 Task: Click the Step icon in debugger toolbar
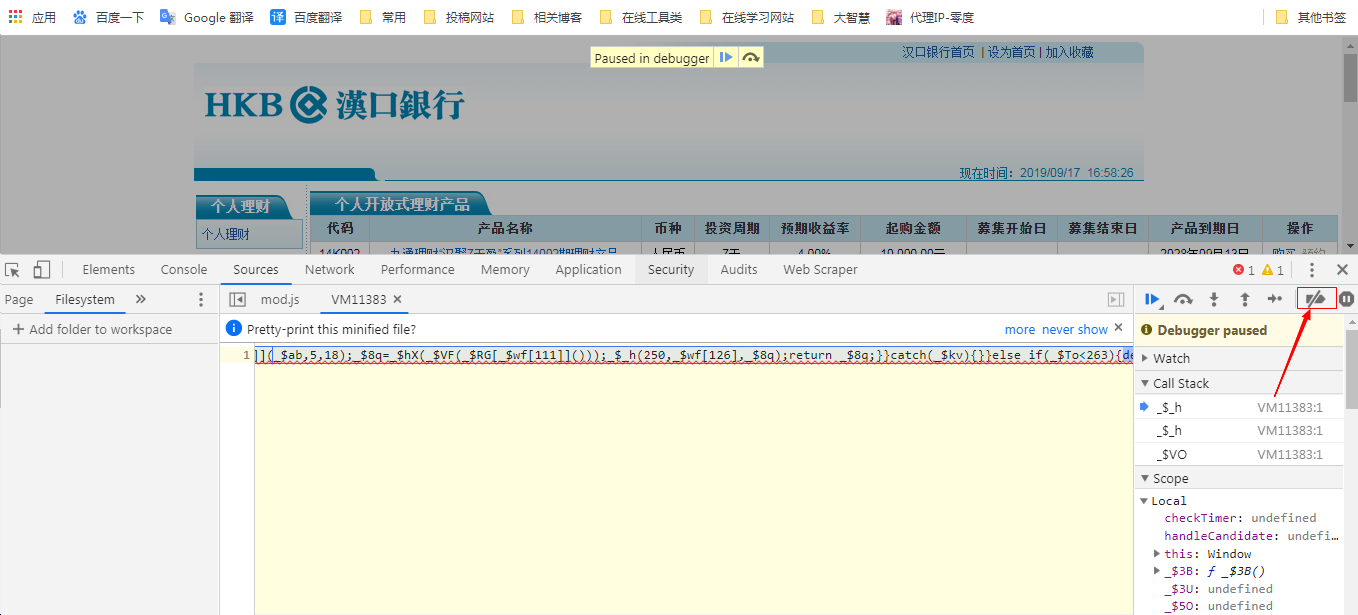coord(1274,299)
